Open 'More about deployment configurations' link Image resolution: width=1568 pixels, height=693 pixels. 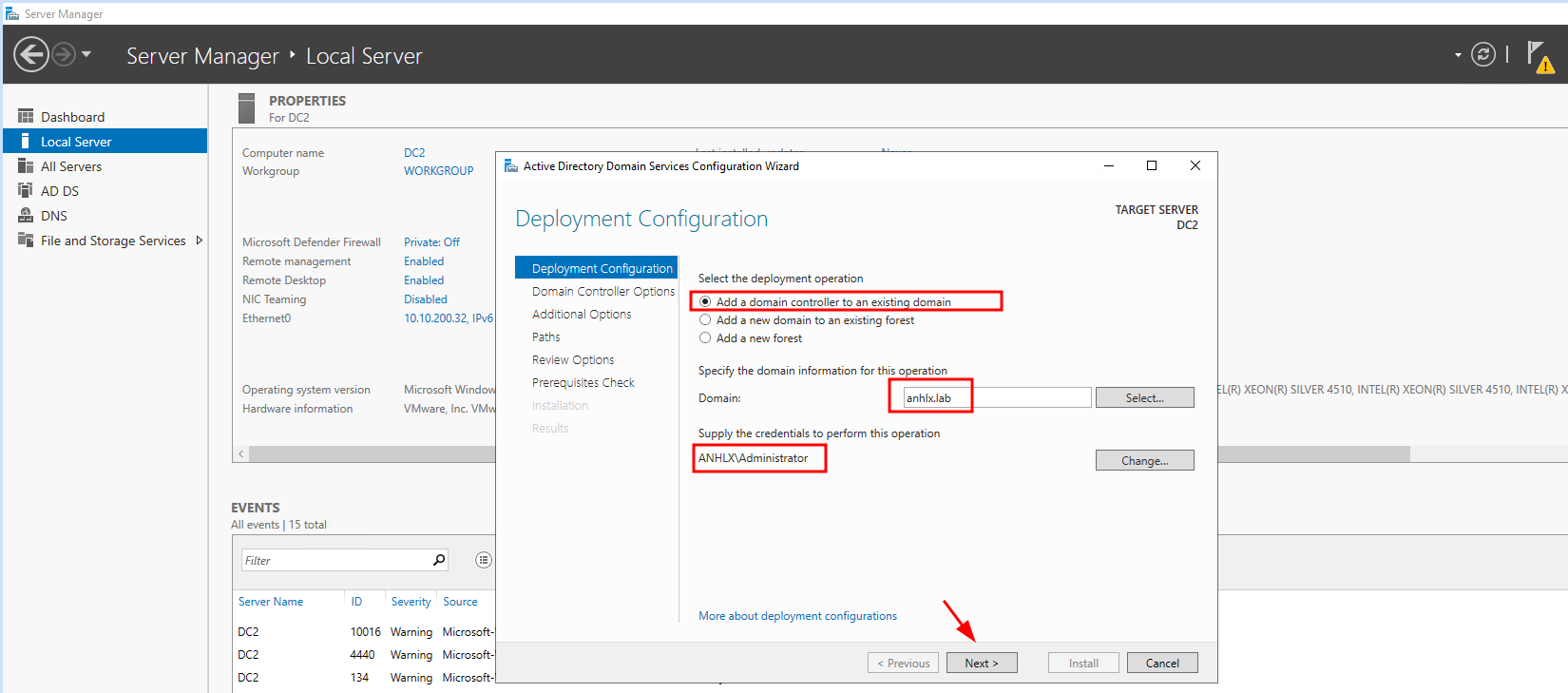point(797,616)
